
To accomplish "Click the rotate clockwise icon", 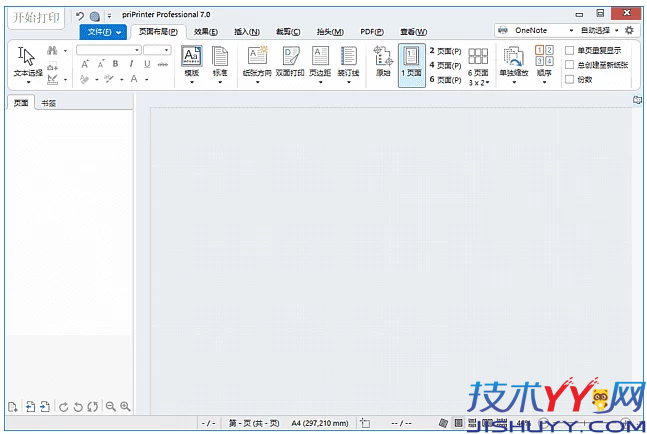I will (63, 407).
